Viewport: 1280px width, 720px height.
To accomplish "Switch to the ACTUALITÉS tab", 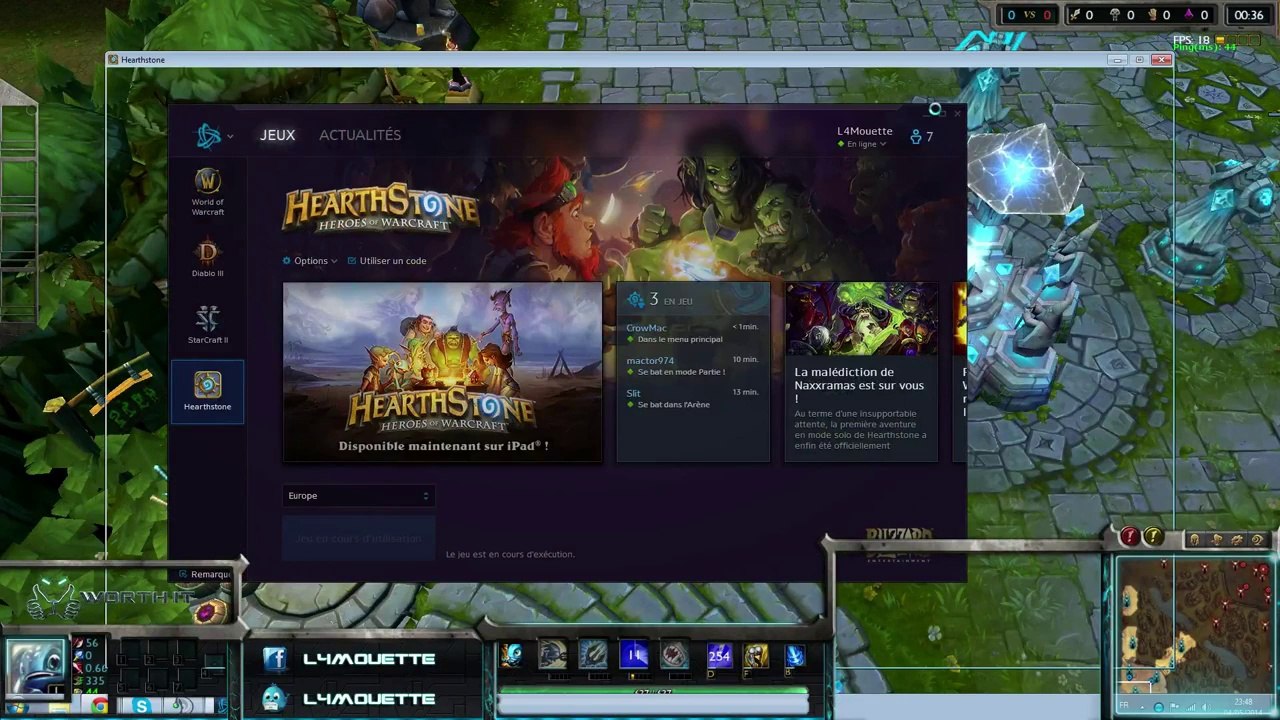I will pos(360,135).
